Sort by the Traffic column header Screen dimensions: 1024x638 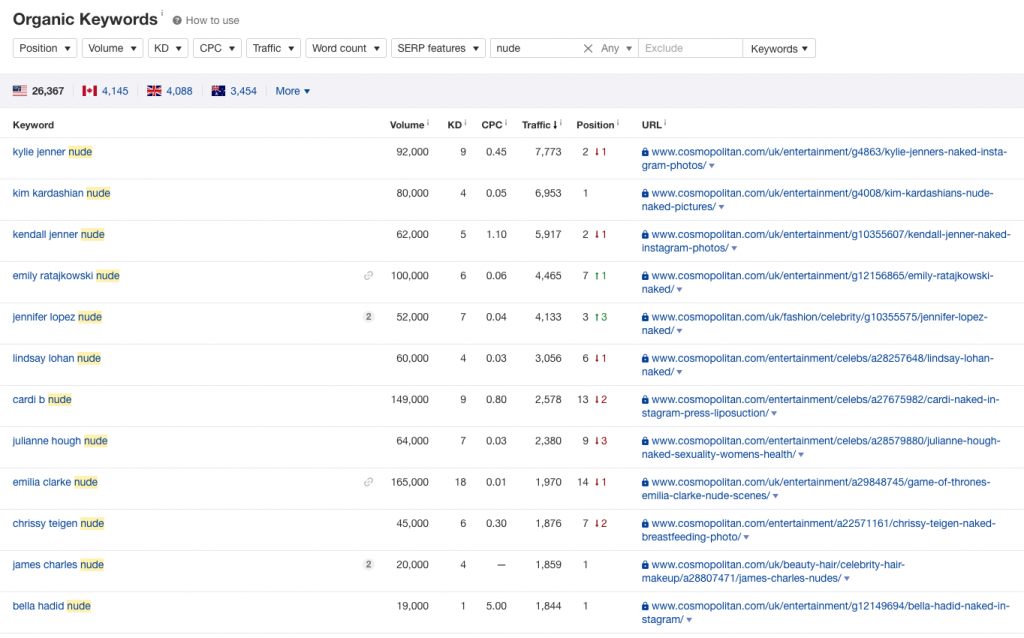539,125
